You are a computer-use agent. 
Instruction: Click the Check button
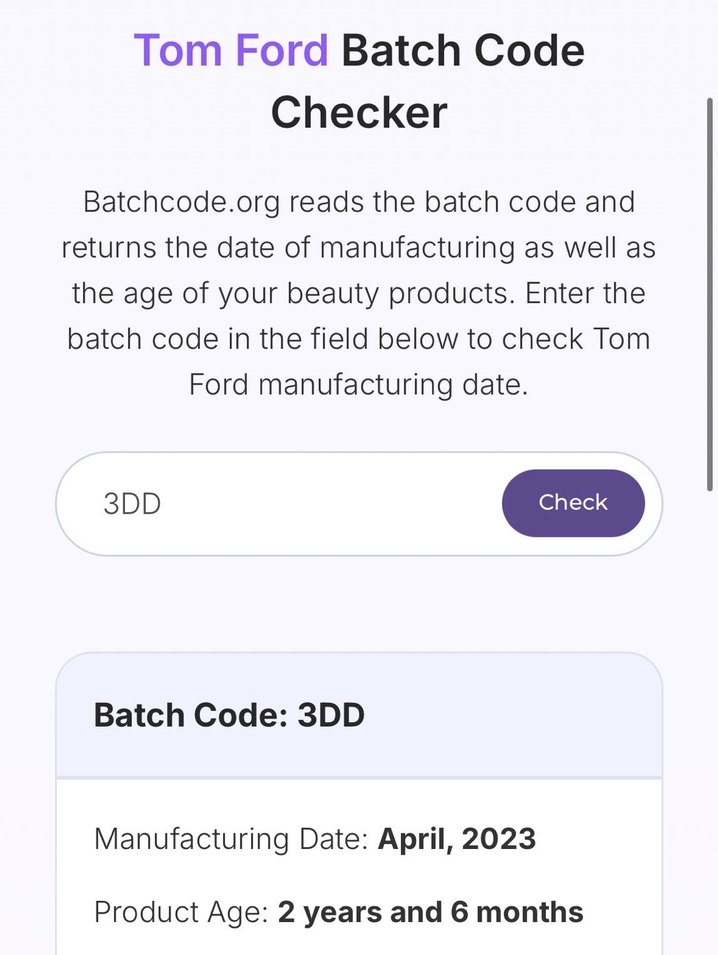tap(573, 503)
